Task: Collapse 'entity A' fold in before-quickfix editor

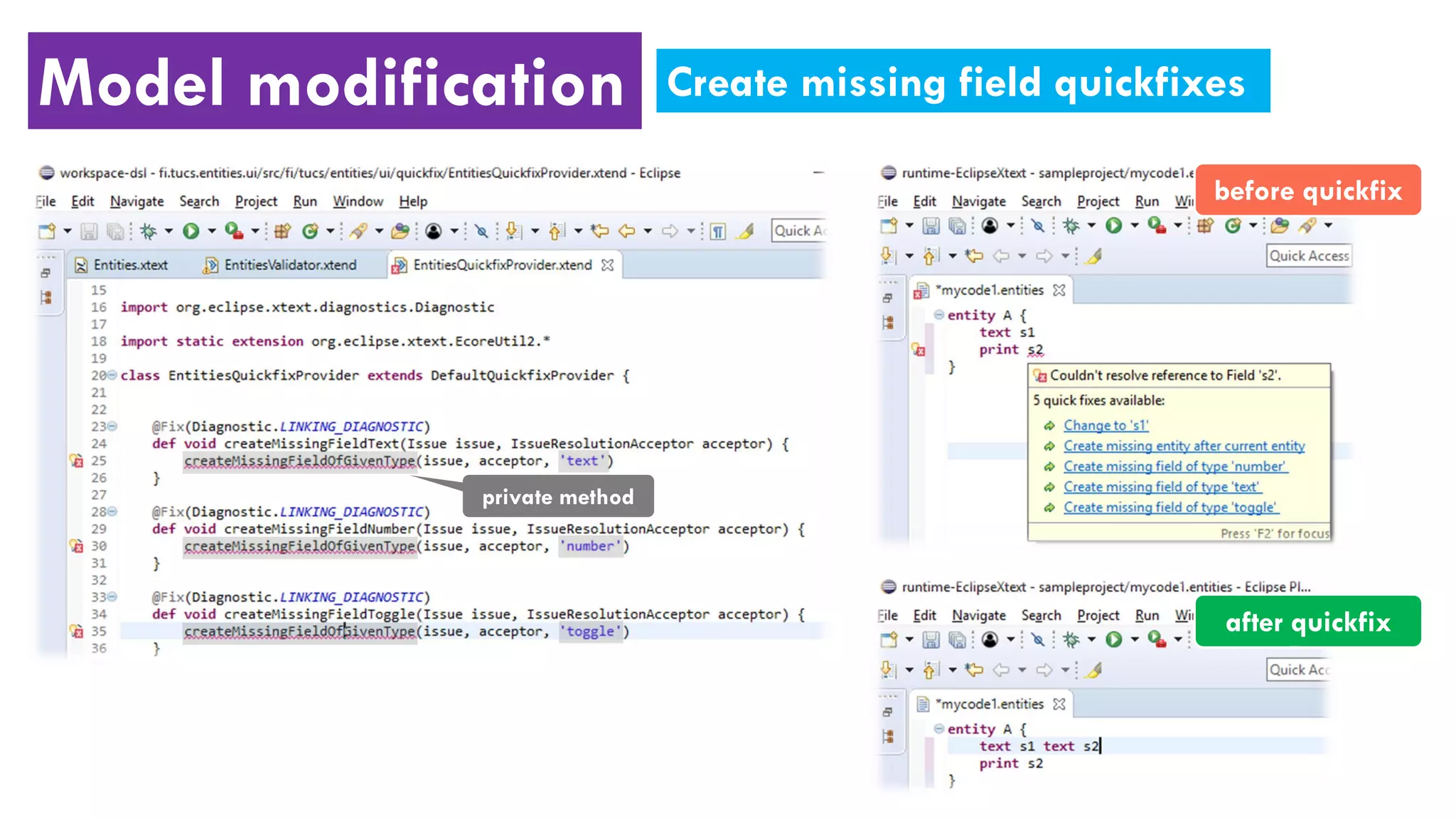Action: (x=938, y=314)
